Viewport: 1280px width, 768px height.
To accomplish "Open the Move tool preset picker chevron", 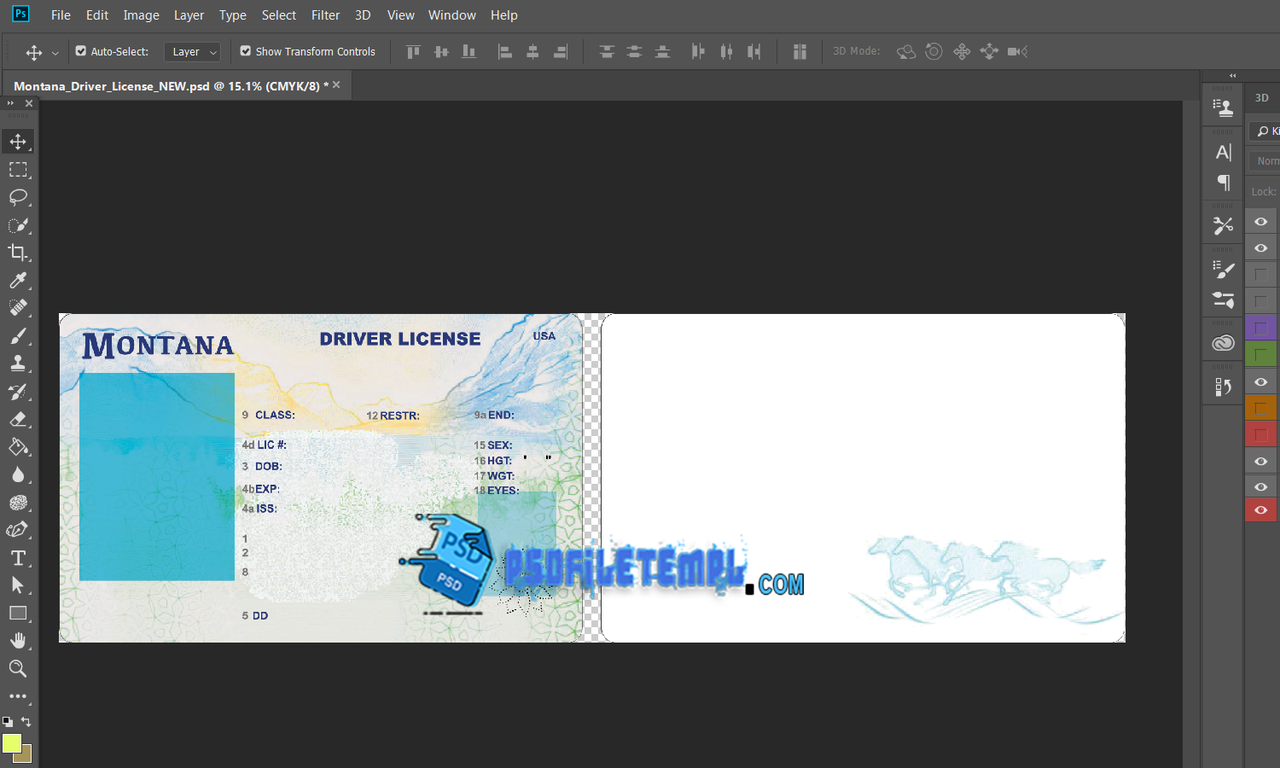I will point(55,52).
